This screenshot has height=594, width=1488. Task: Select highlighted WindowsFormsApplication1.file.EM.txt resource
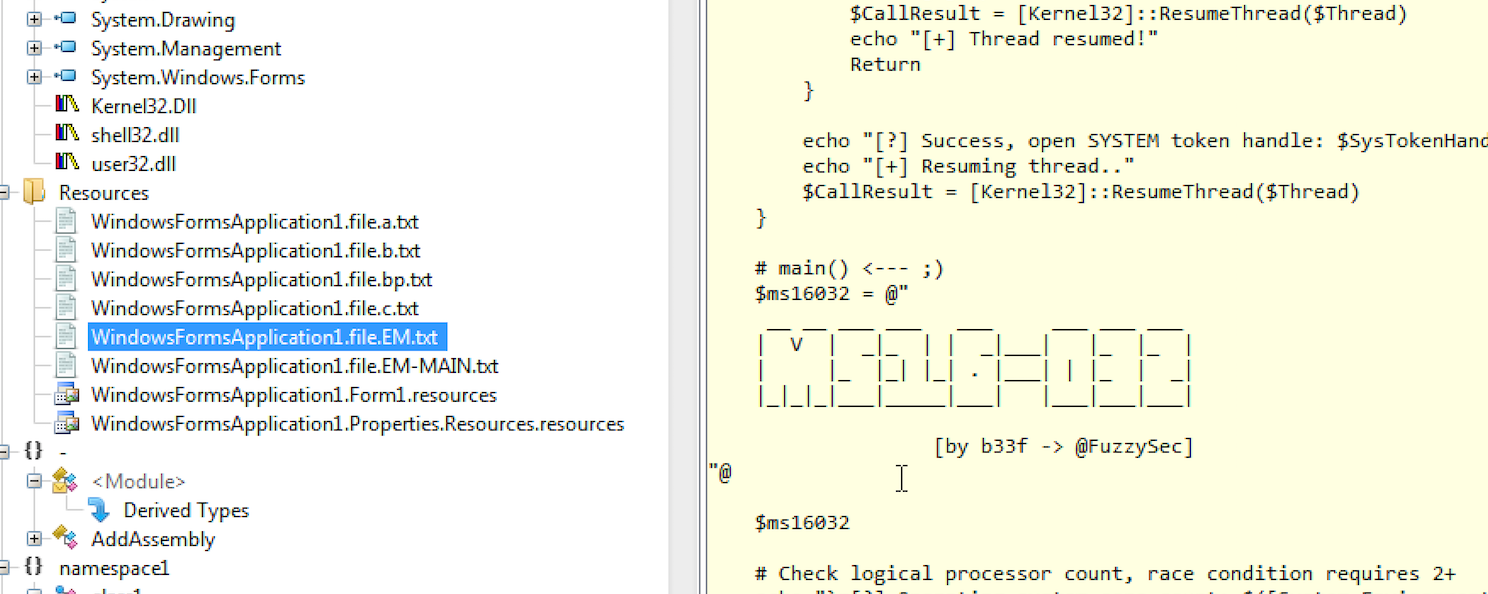coord(267,337)
